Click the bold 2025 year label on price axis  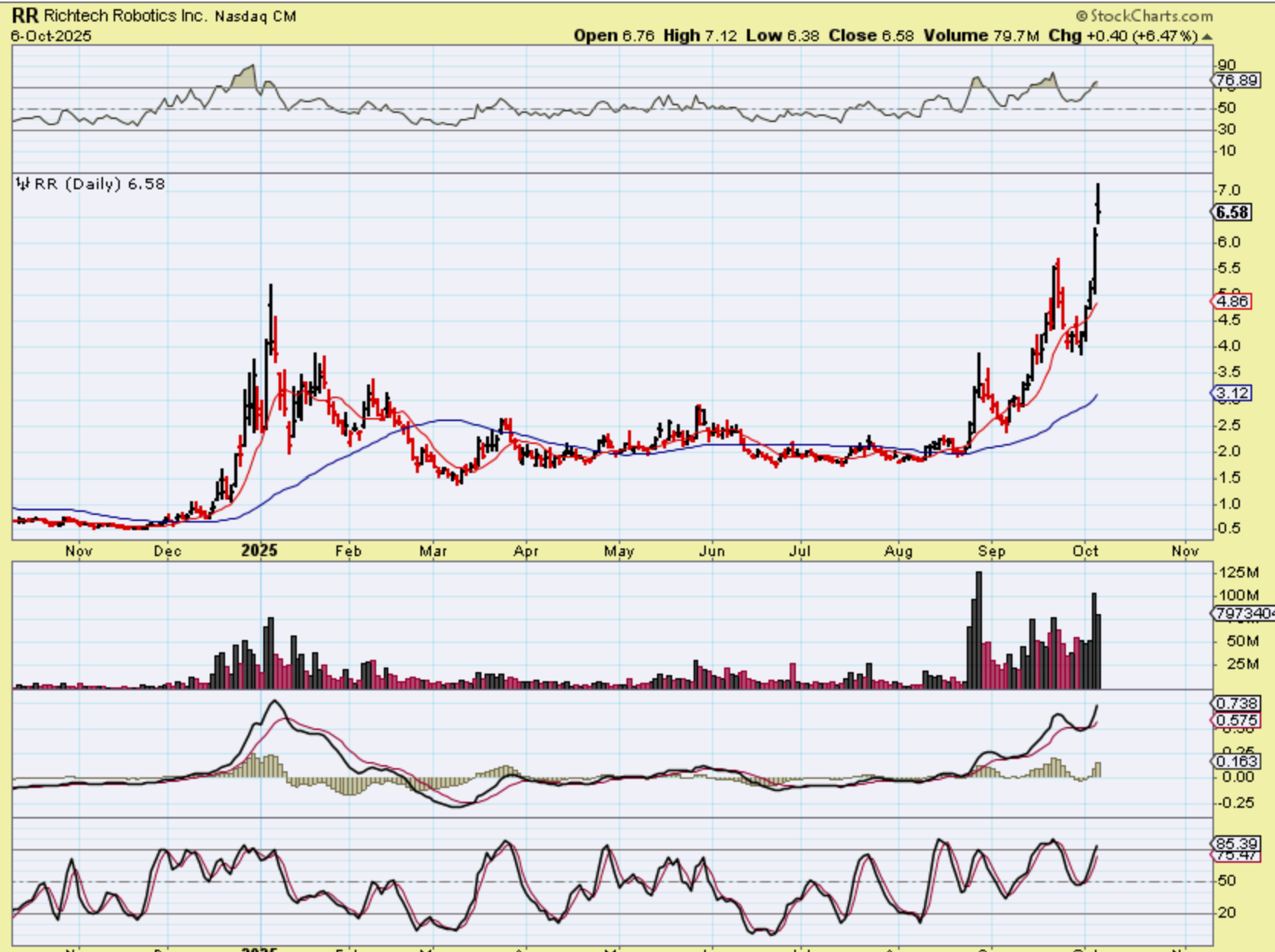(259, 550)
